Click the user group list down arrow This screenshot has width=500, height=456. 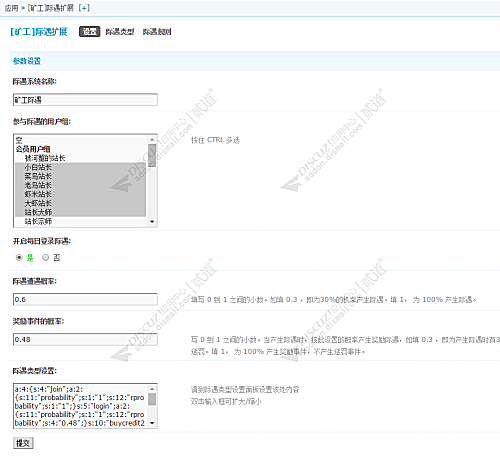152,222
